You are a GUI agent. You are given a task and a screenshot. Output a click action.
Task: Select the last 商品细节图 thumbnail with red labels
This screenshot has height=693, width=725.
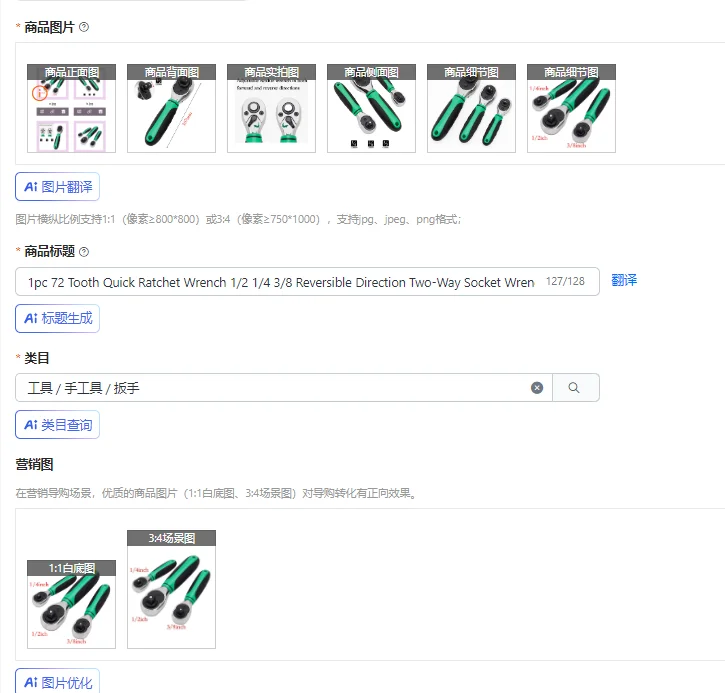pyautogui.click(x=571, y=108)
